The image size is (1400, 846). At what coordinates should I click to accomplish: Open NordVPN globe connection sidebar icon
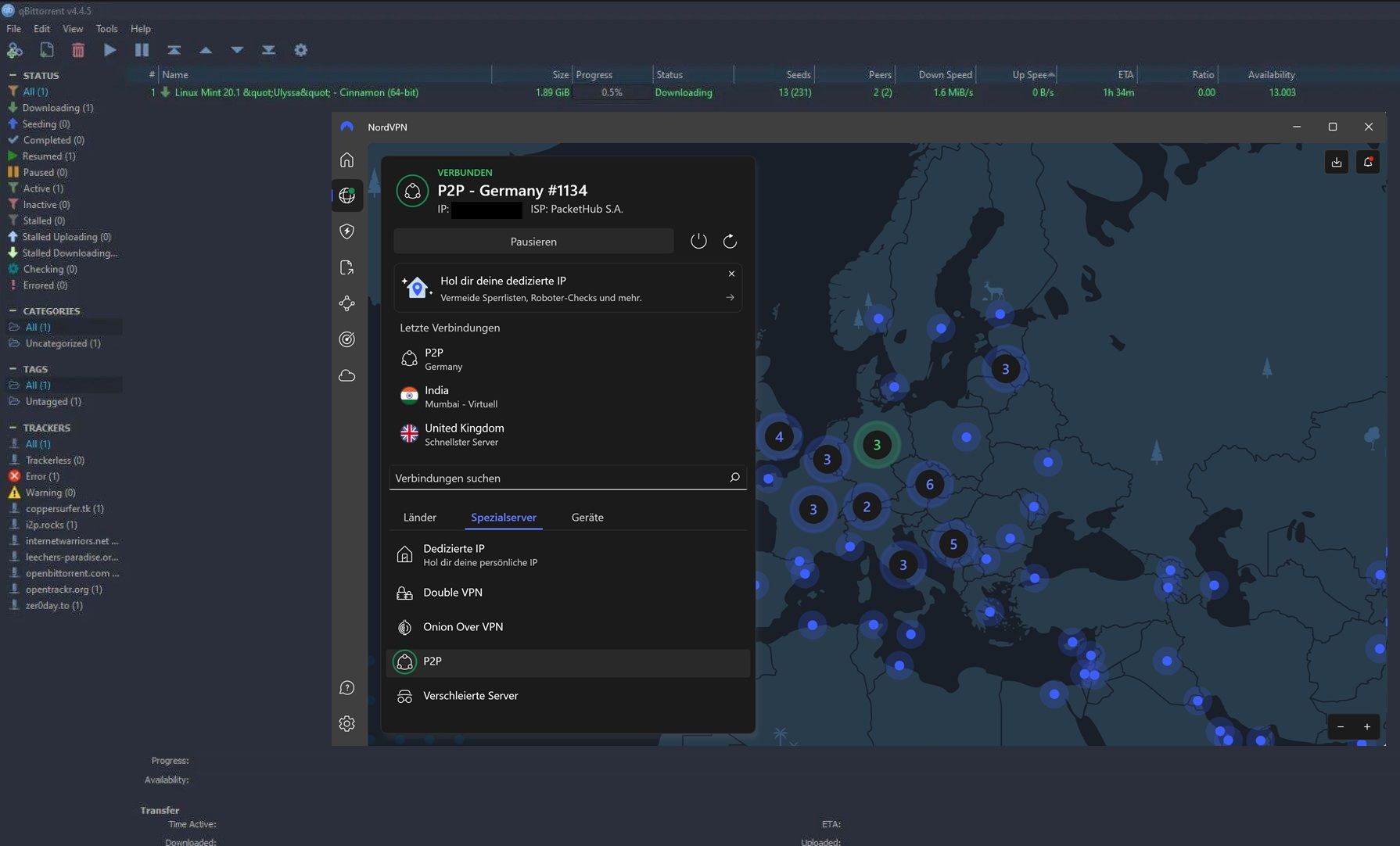point(347,195)
